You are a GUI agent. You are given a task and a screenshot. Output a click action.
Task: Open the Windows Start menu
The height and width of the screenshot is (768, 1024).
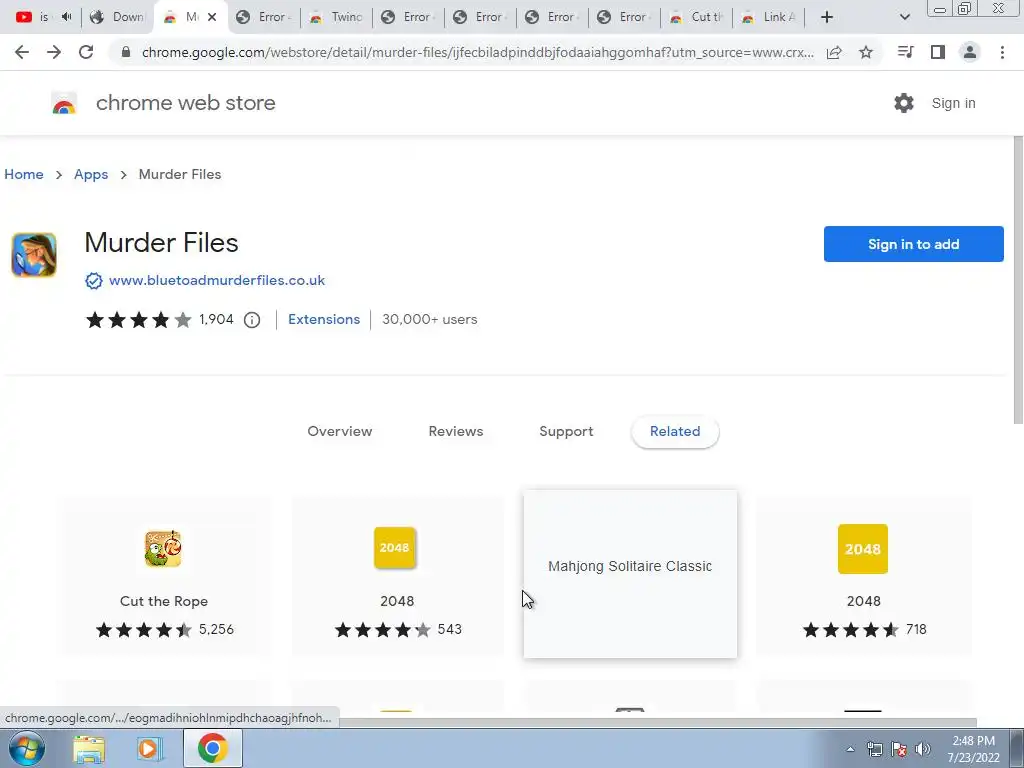click(x=27, y=748)
